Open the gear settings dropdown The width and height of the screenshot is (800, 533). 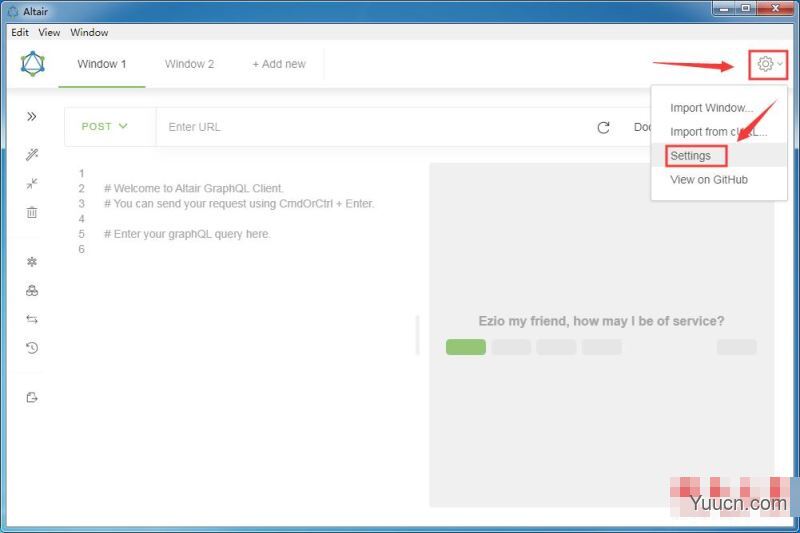tap(768, 64)
